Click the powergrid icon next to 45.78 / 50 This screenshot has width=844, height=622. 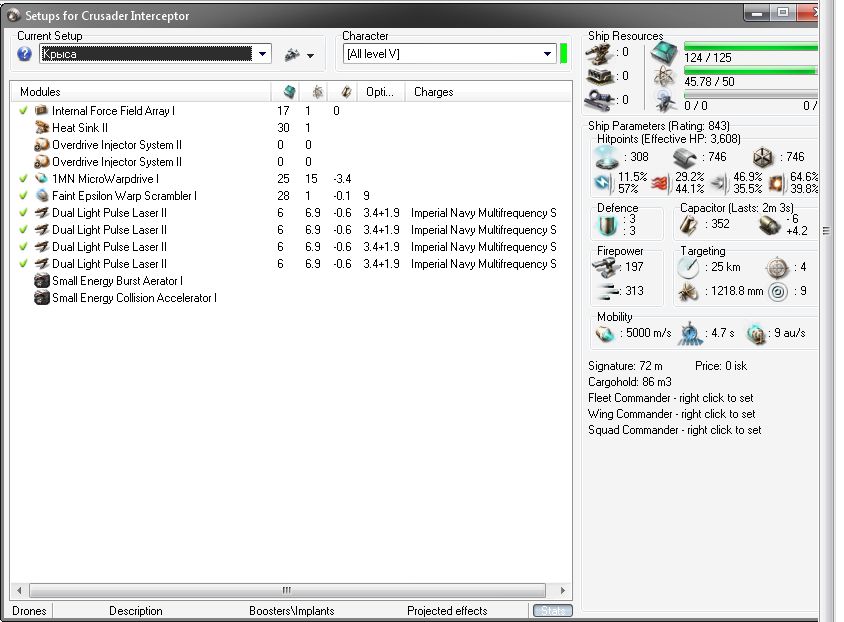(x=664, y=78)
